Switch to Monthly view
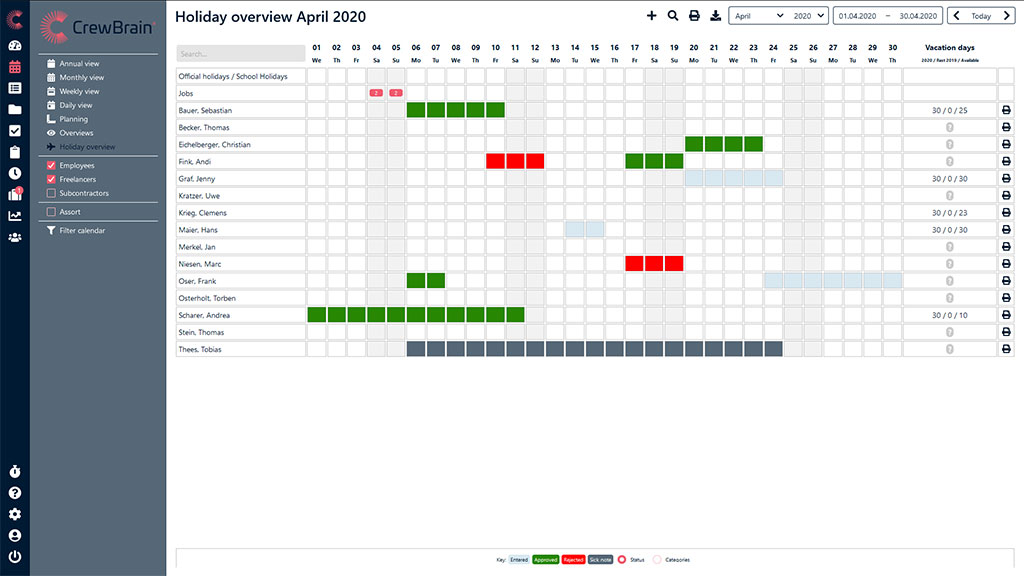This screenshot has width=1024, height=576. coord(81,77)
